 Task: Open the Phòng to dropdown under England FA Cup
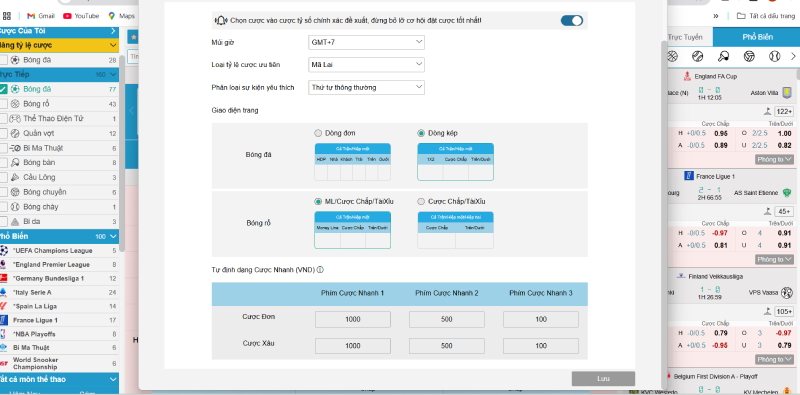(774, 160)
